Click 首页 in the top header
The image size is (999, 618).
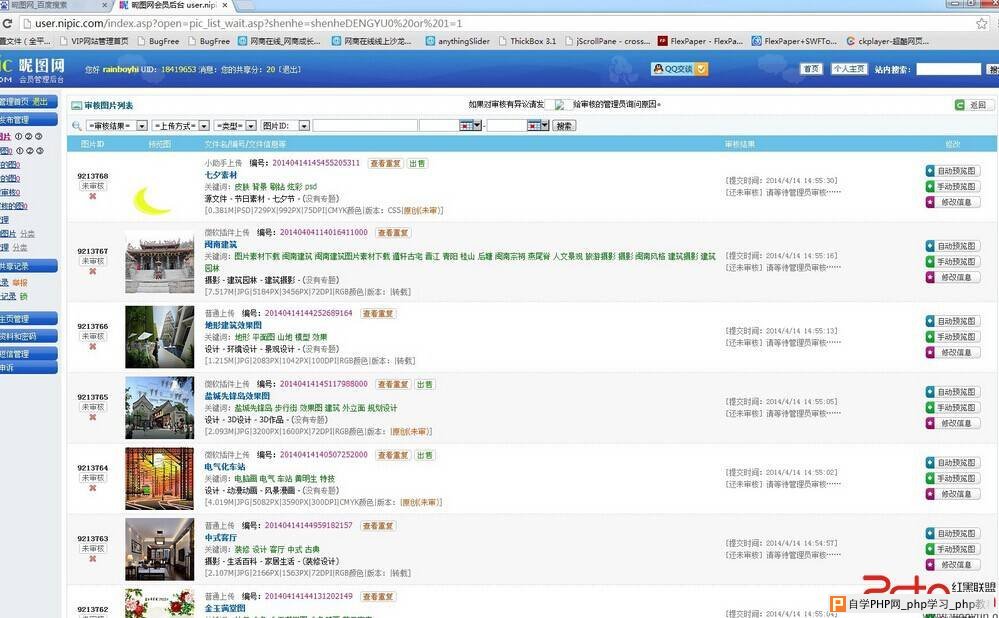coord(811,69)
